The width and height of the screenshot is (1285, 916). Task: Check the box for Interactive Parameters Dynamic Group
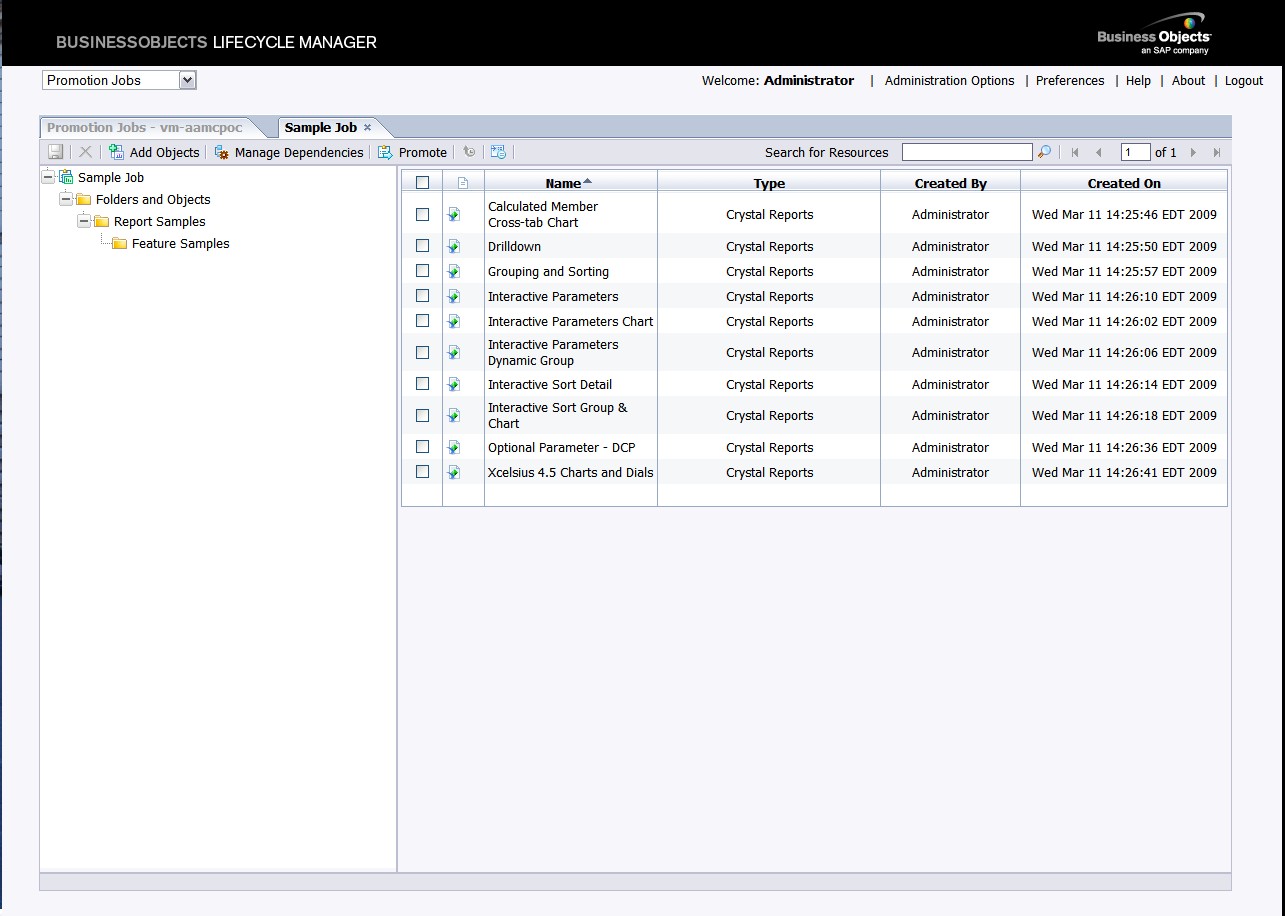pyautogui.click(x=422, y=352)
